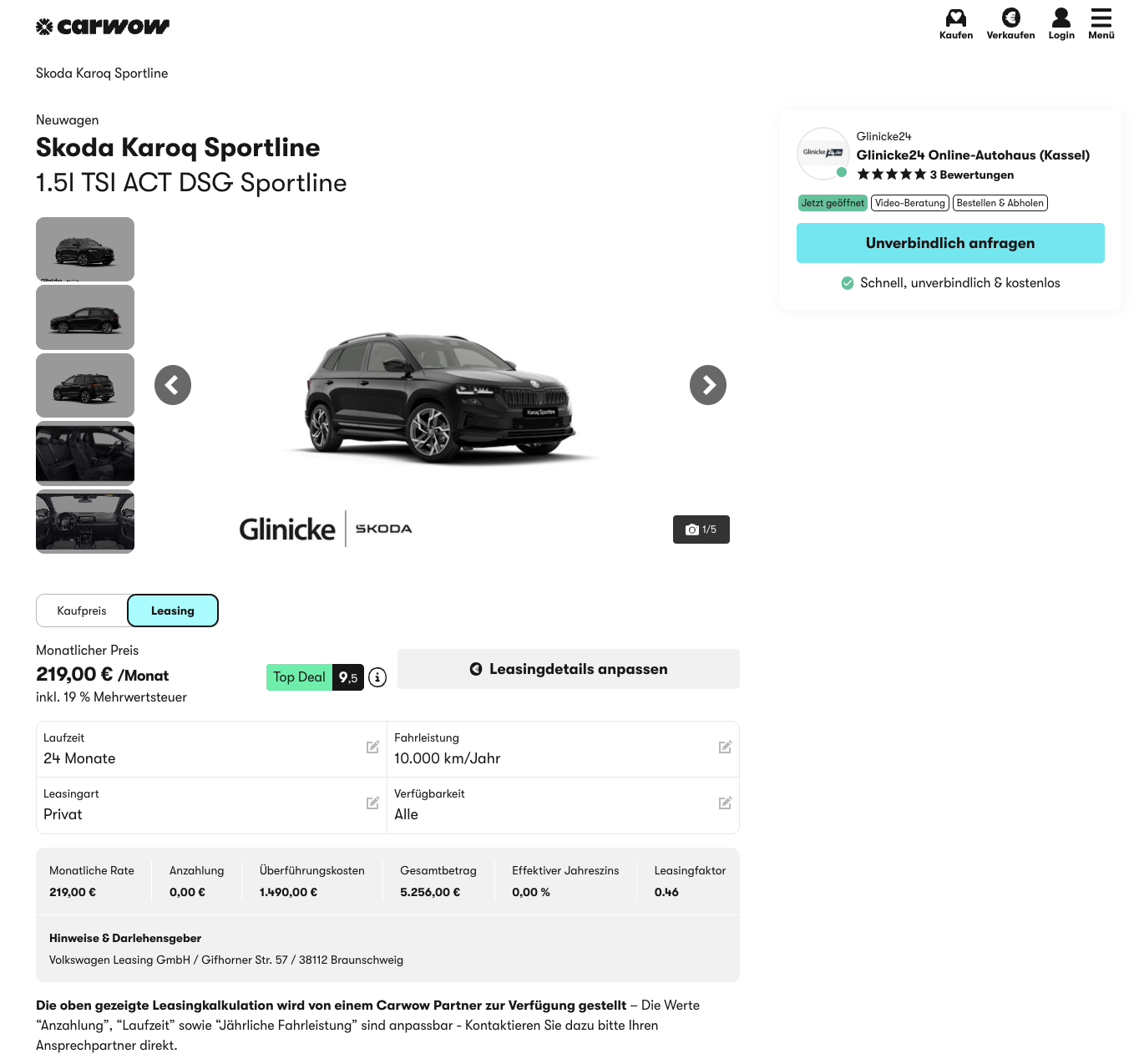This screenshot has width=1144, height=1064.
Task: Open Top Deal info icon
Action: coord(377,677)
